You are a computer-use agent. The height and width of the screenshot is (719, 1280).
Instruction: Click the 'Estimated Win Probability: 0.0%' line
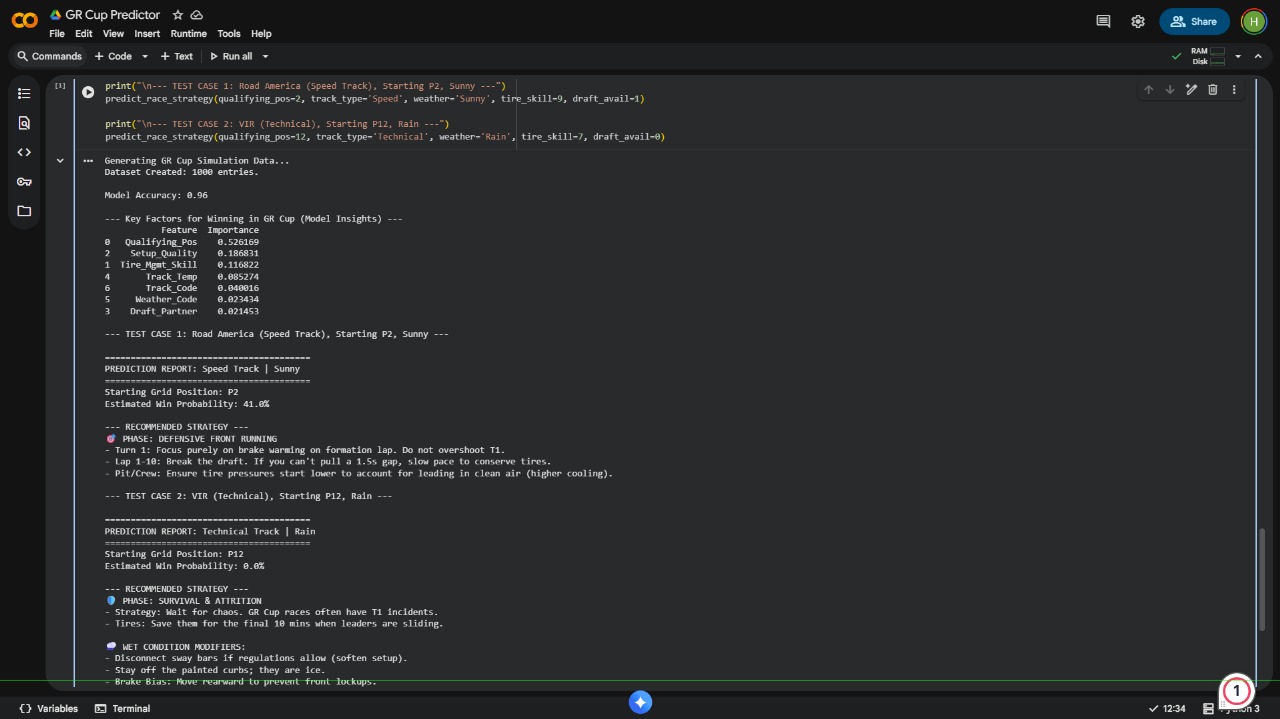[x=184, y=566]
